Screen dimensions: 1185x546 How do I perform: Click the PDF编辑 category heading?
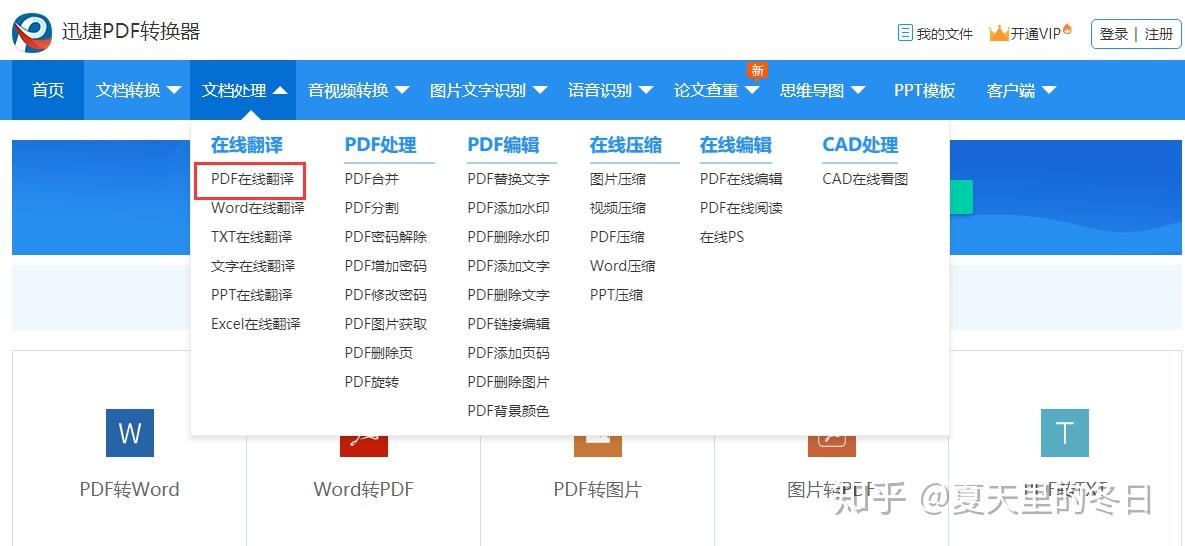503,144
